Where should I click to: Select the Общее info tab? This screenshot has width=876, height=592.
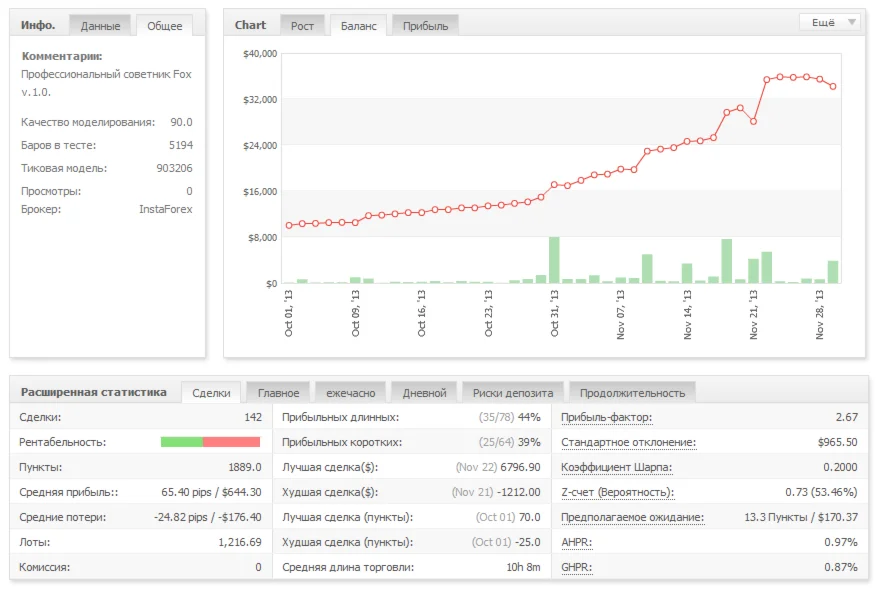pos(164,26)
